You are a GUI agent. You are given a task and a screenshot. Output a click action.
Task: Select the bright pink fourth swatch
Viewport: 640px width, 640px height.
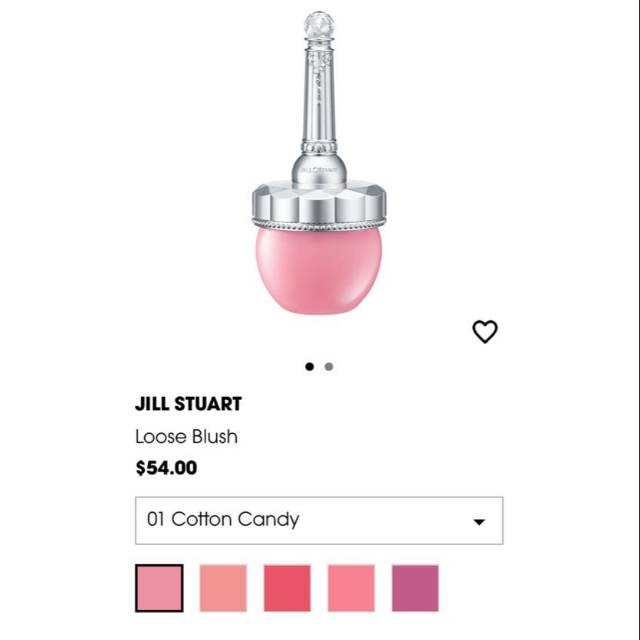coord(351,588)
